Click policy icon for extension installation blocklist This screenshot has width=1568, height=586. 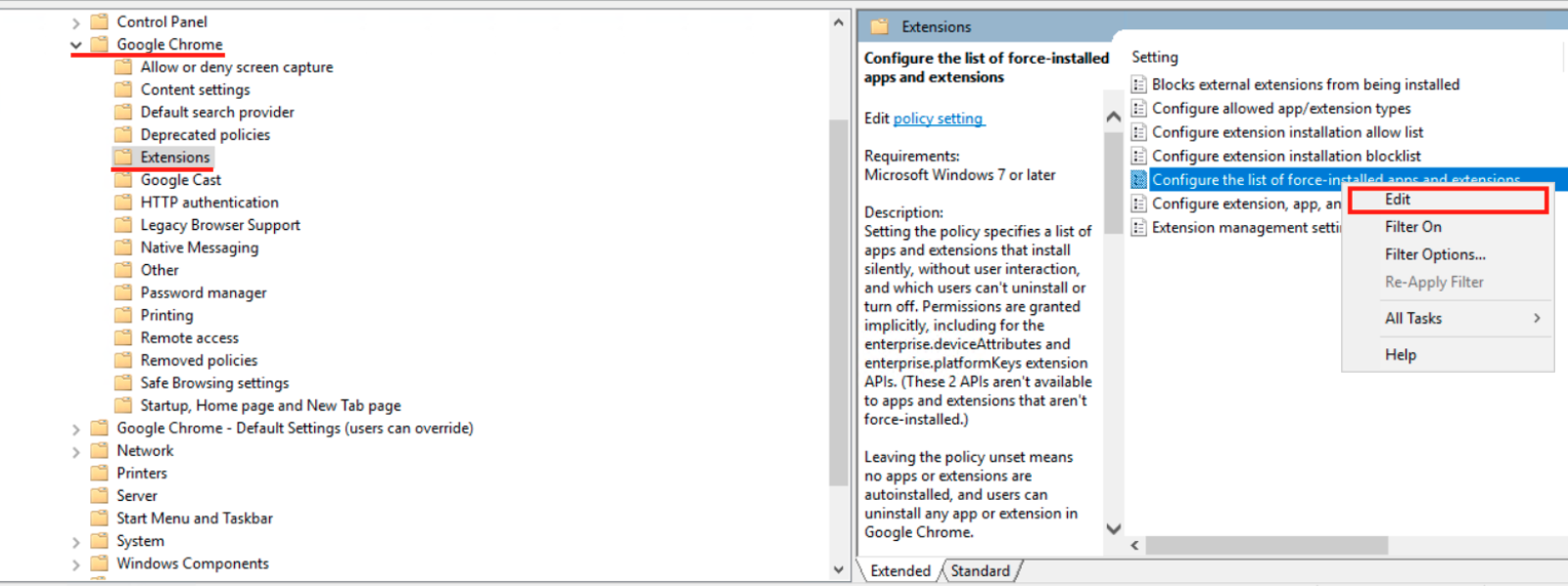click(x=1138, y=156)
